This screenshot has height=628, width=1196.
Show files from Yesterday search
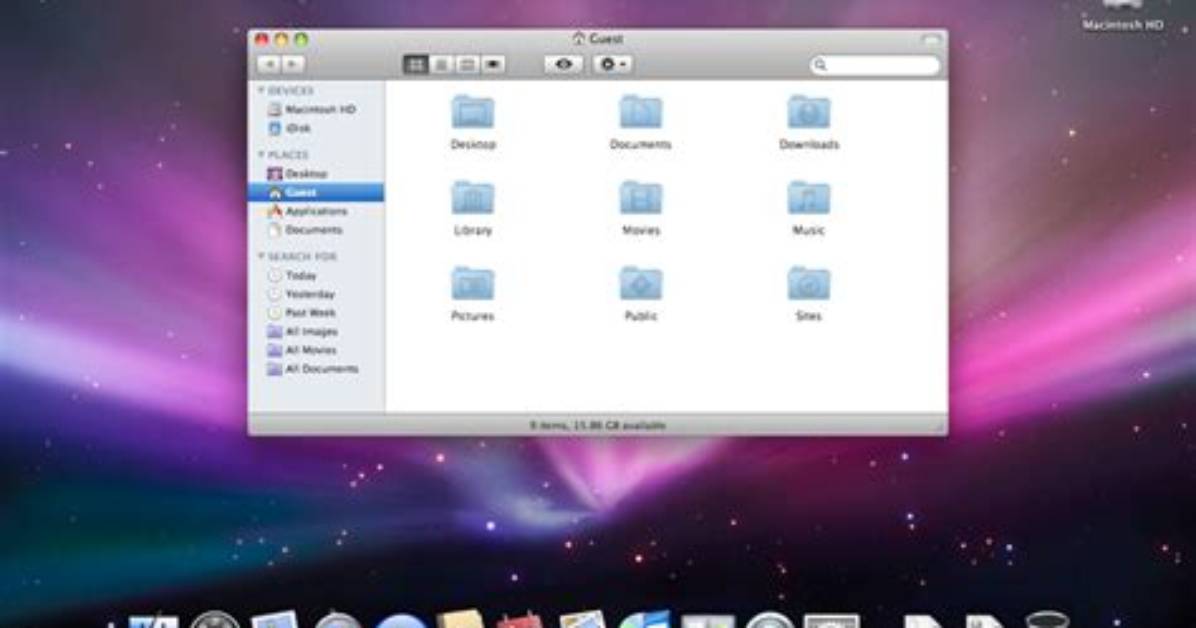pyautogui.click(x=316, y=294)
